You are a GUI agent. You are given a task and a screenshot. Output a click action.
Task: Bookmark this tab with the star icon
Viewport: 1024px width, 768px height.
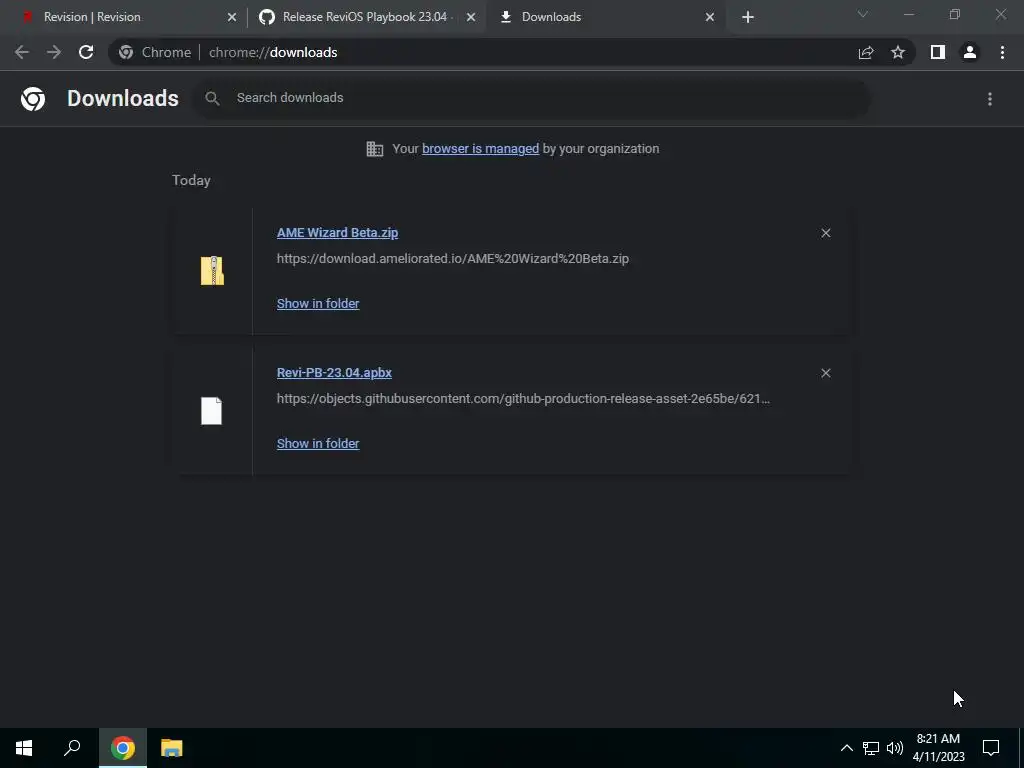898,52
